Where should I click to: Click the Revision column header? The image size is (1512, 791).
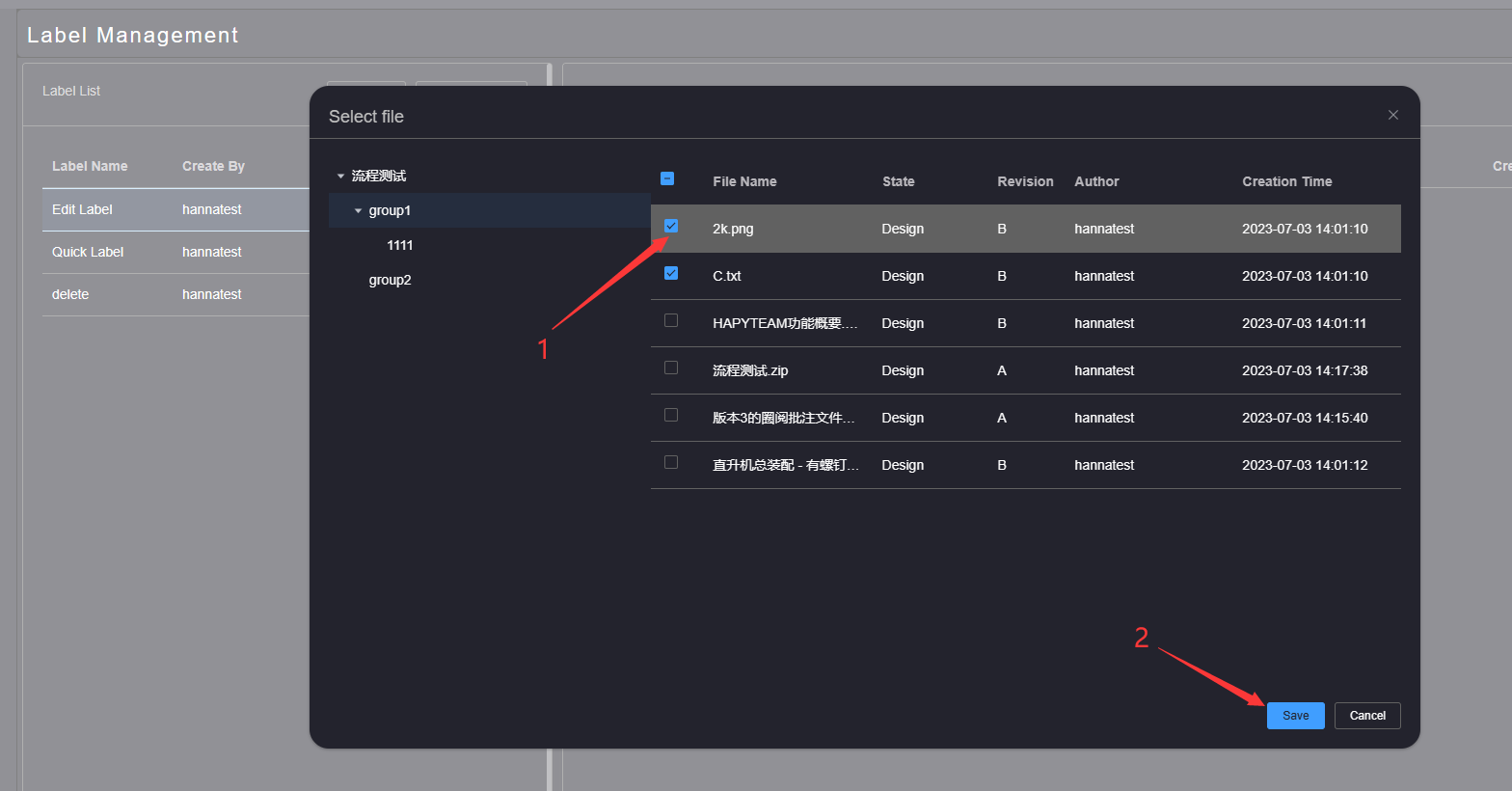[x=1025, y=181]
